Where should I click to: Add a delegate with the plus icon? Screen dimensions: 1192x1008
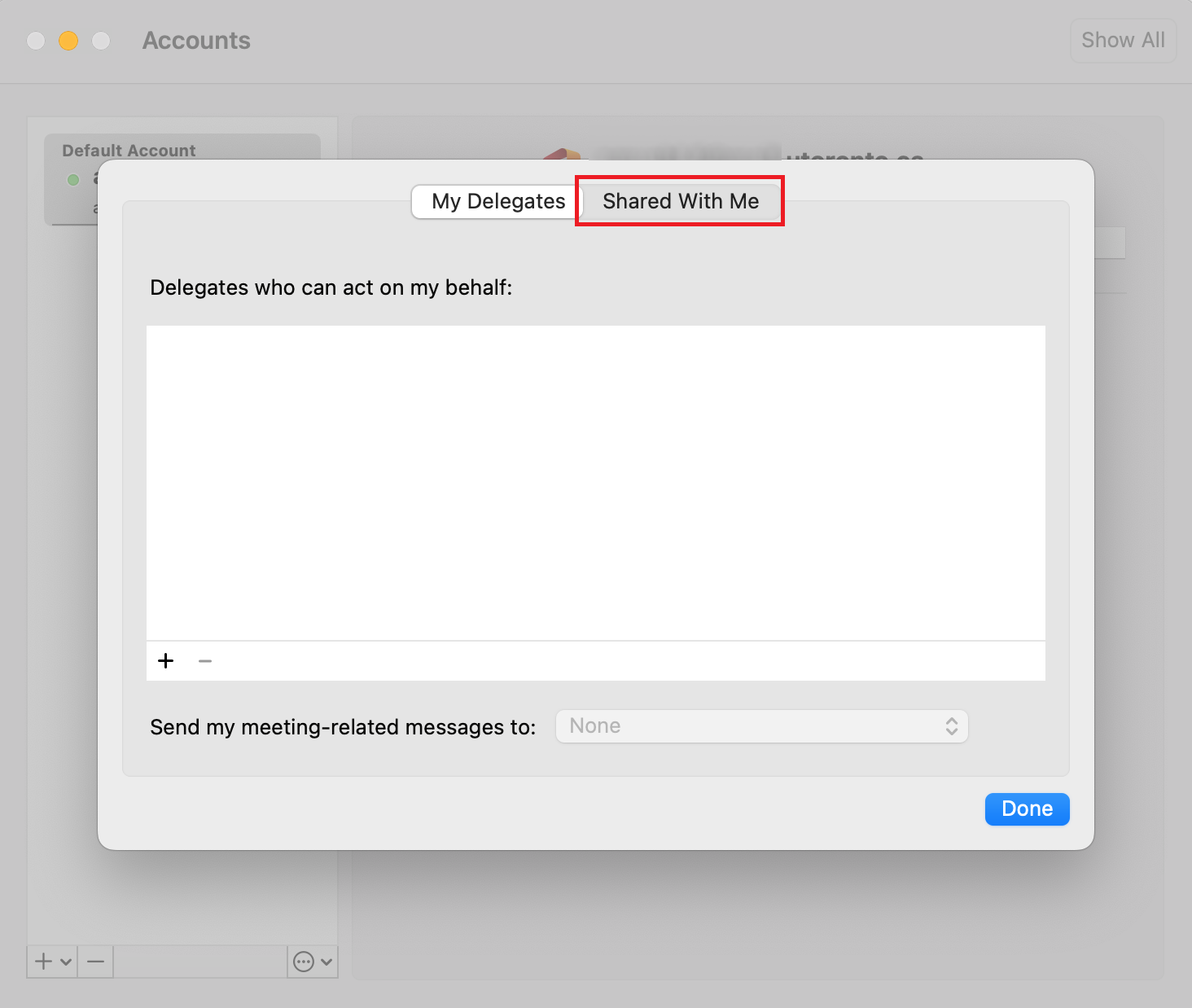[x=166, y=660]
